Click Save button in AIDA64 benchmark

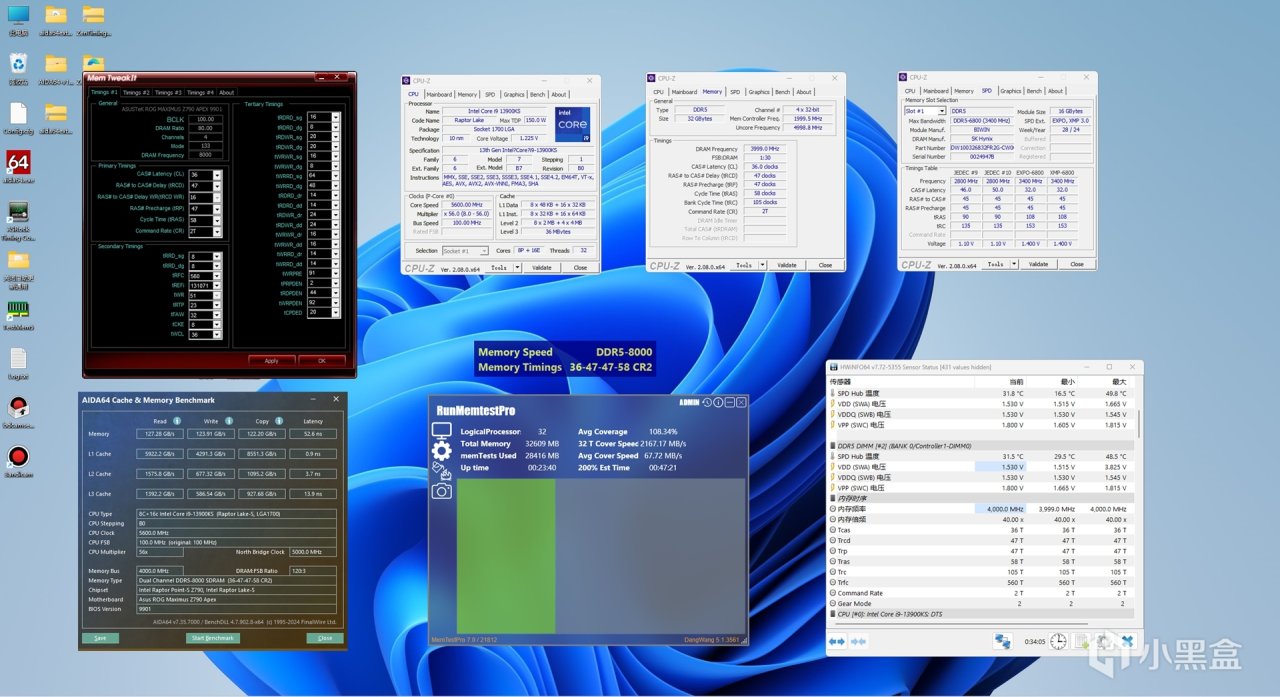100,638
